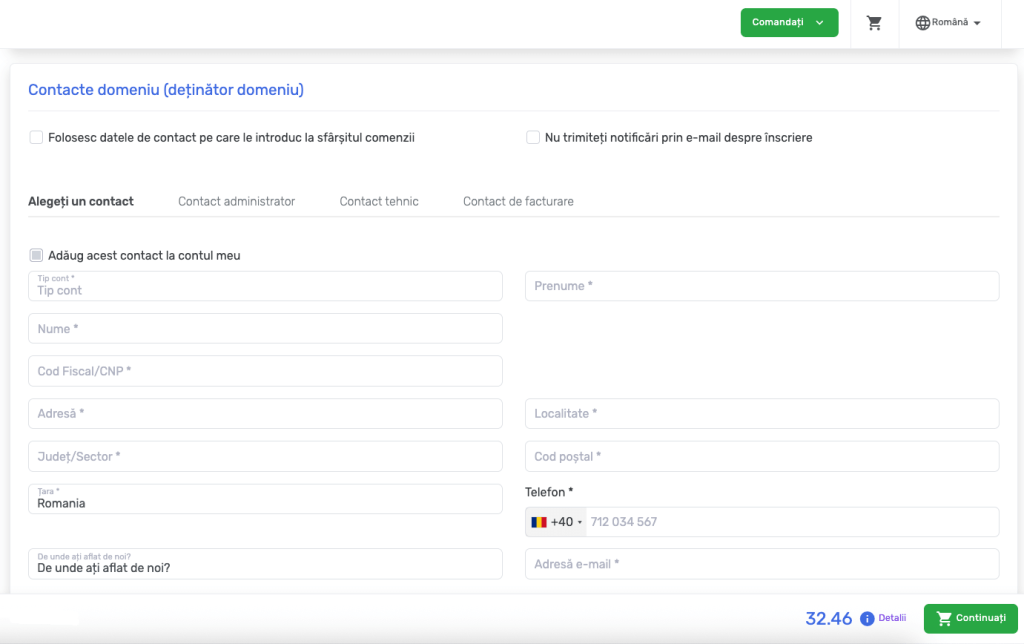Click the 'Cod Fiscal/CNP' input field
This screenshot has height=644, width=1024.
tap(265, 371)
